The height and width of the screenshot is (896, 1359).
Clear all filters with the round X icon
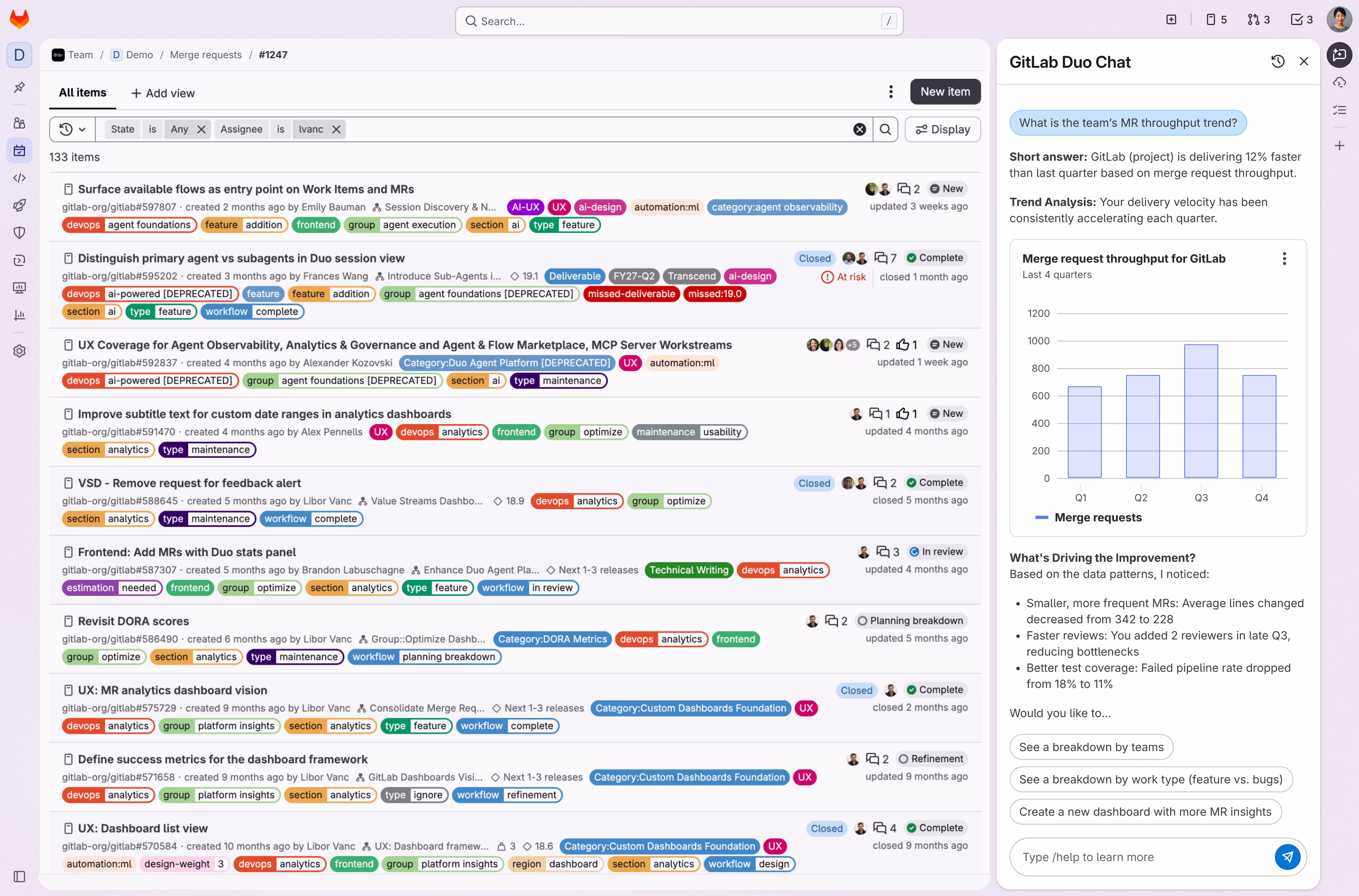(x=859, y=129)
